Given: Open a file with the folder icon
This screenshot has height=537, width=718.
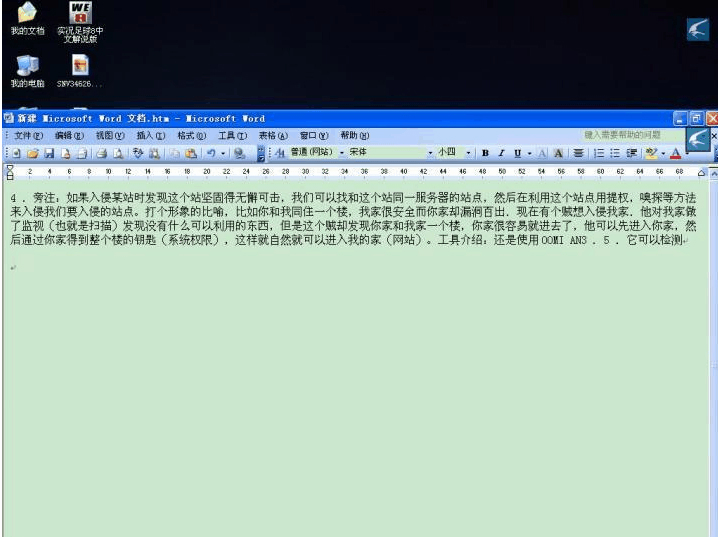Looking at the screenshot, I should click(x=33, y=153).
